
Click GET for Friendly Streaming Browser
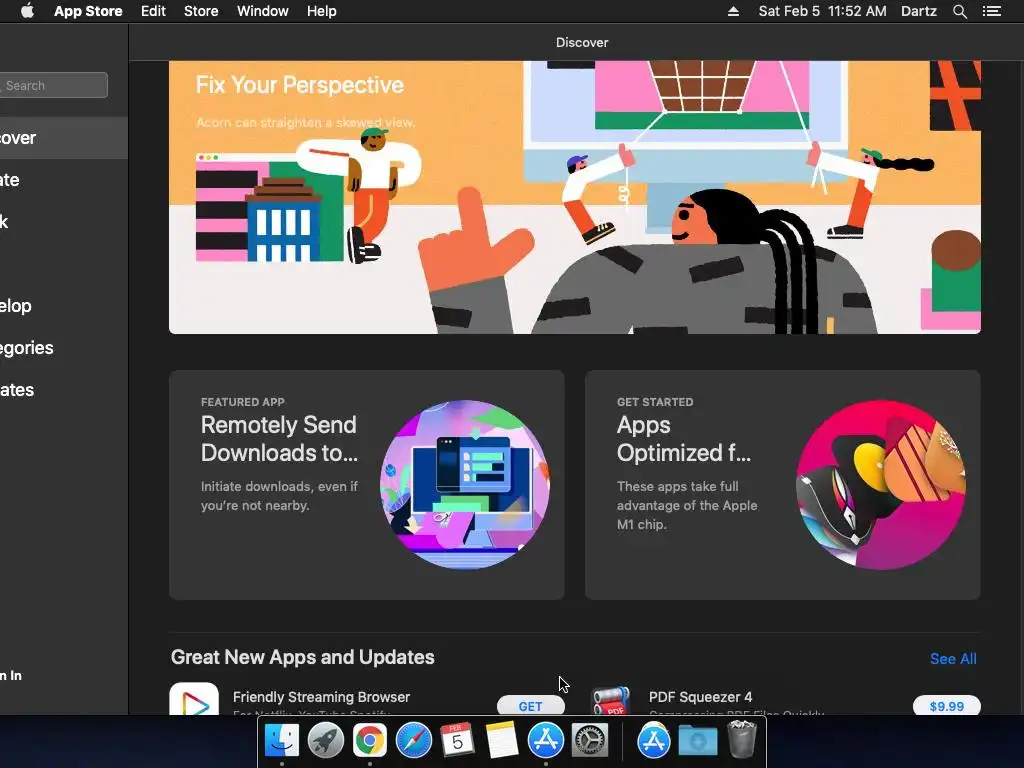pyautogui.click(x=530, y=705)
